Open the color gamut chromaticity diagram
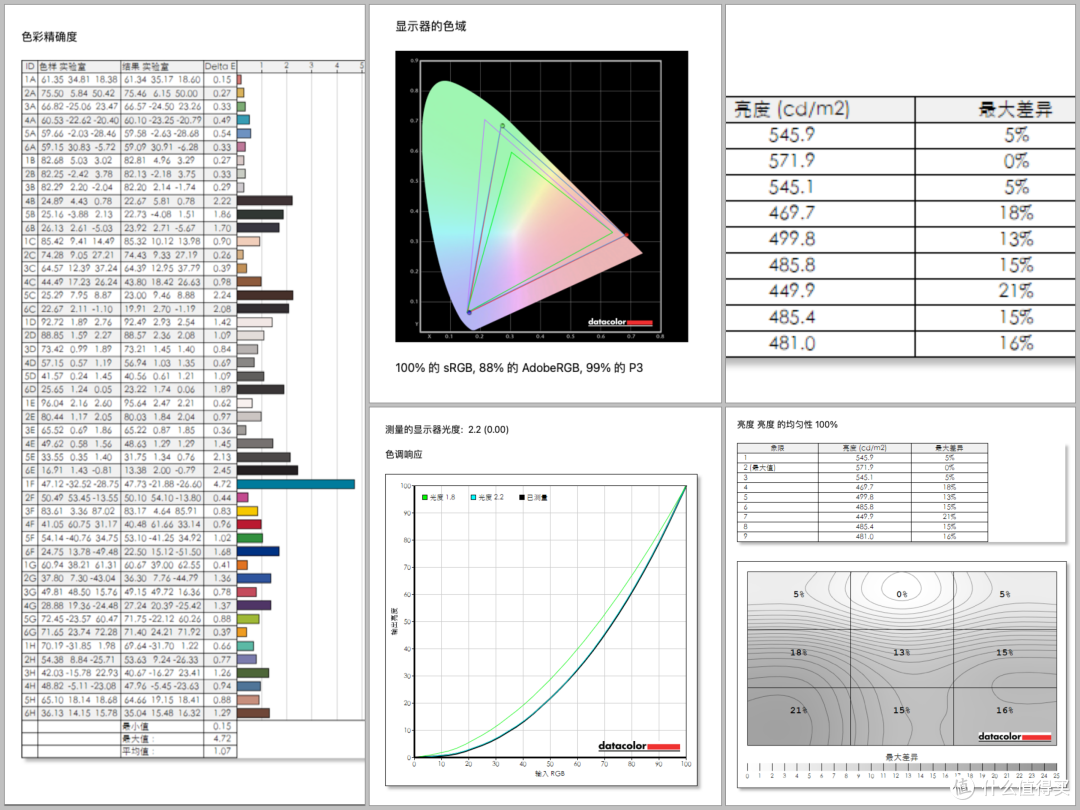Screen dimensions: 1080x810 click(541, 196)
